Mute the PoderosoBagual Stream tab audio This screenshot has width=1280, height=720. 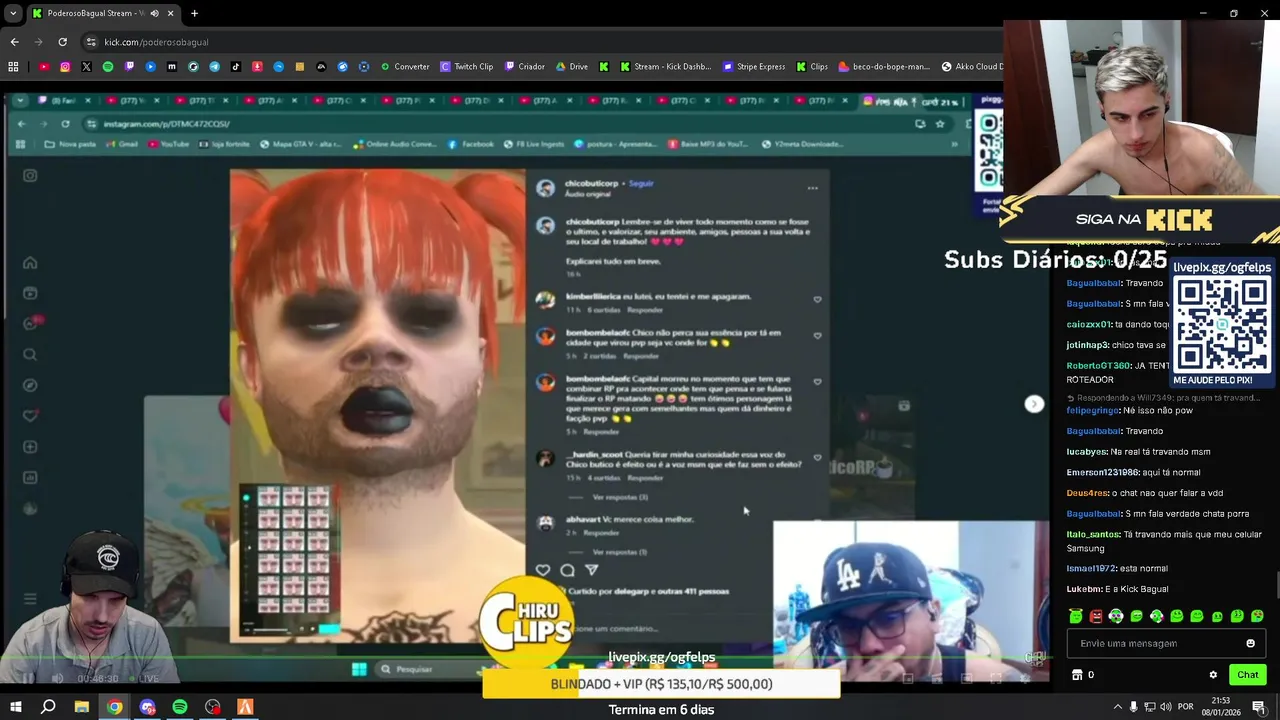(154, 13)
